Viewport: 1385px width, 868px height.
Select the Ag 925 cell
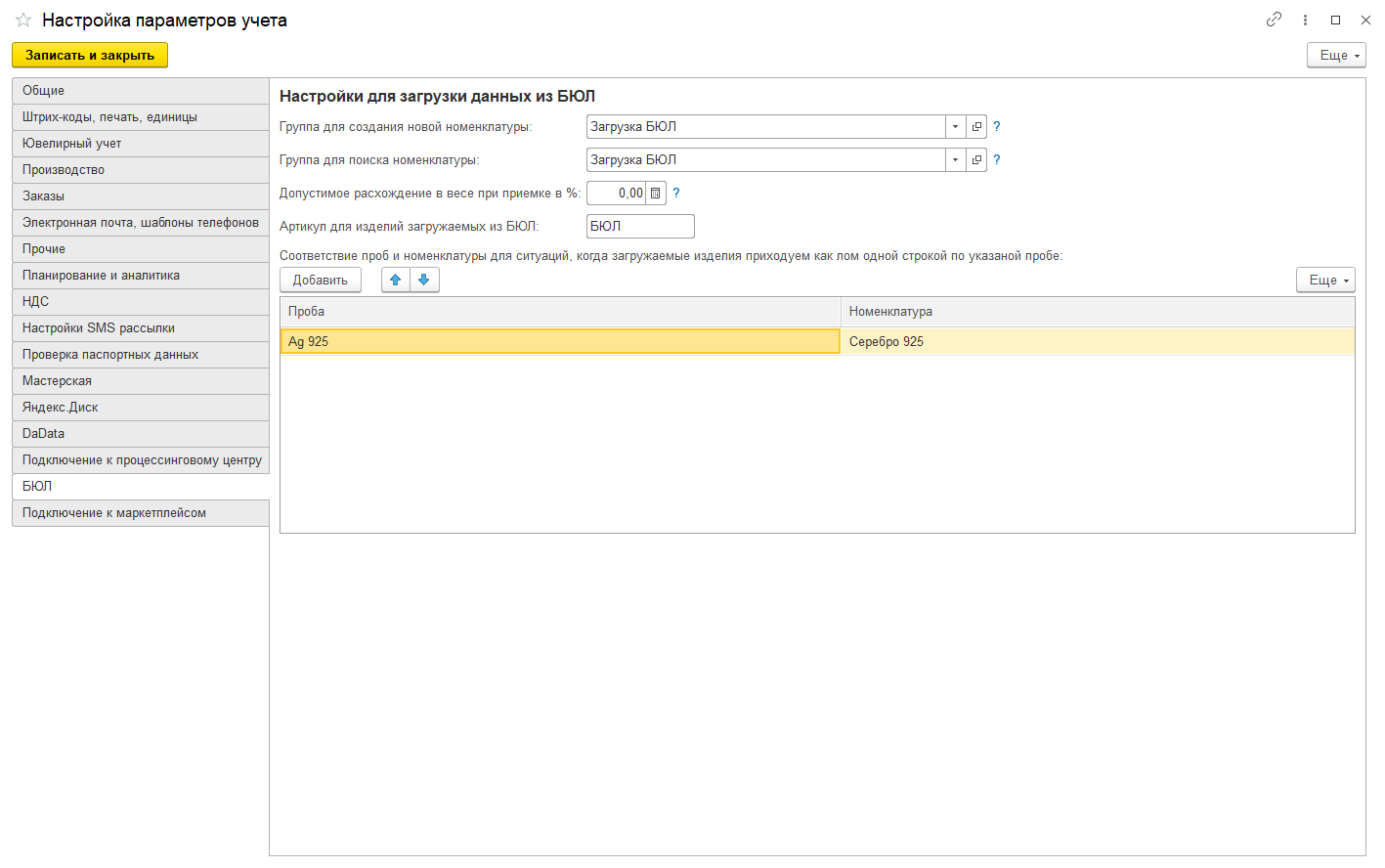[x=560, y=341]
